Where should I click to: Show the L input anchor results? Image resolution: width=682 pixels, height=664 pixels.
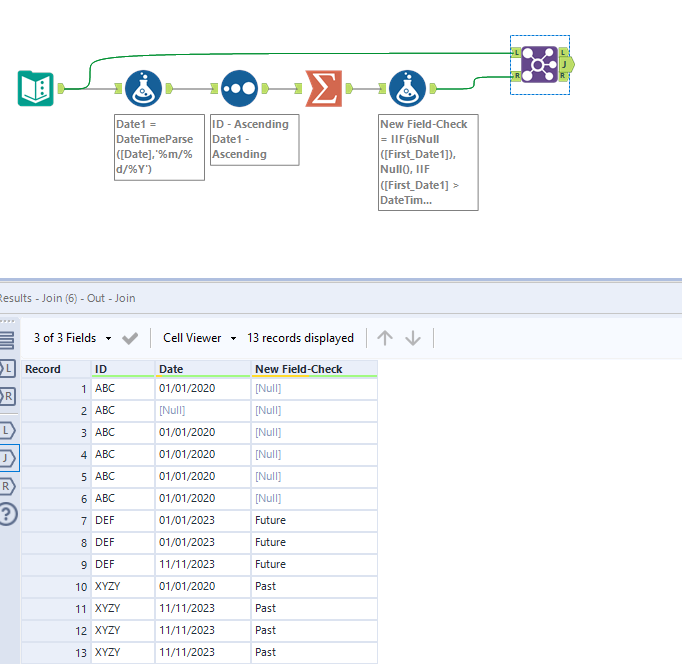[x=7, y=369]
